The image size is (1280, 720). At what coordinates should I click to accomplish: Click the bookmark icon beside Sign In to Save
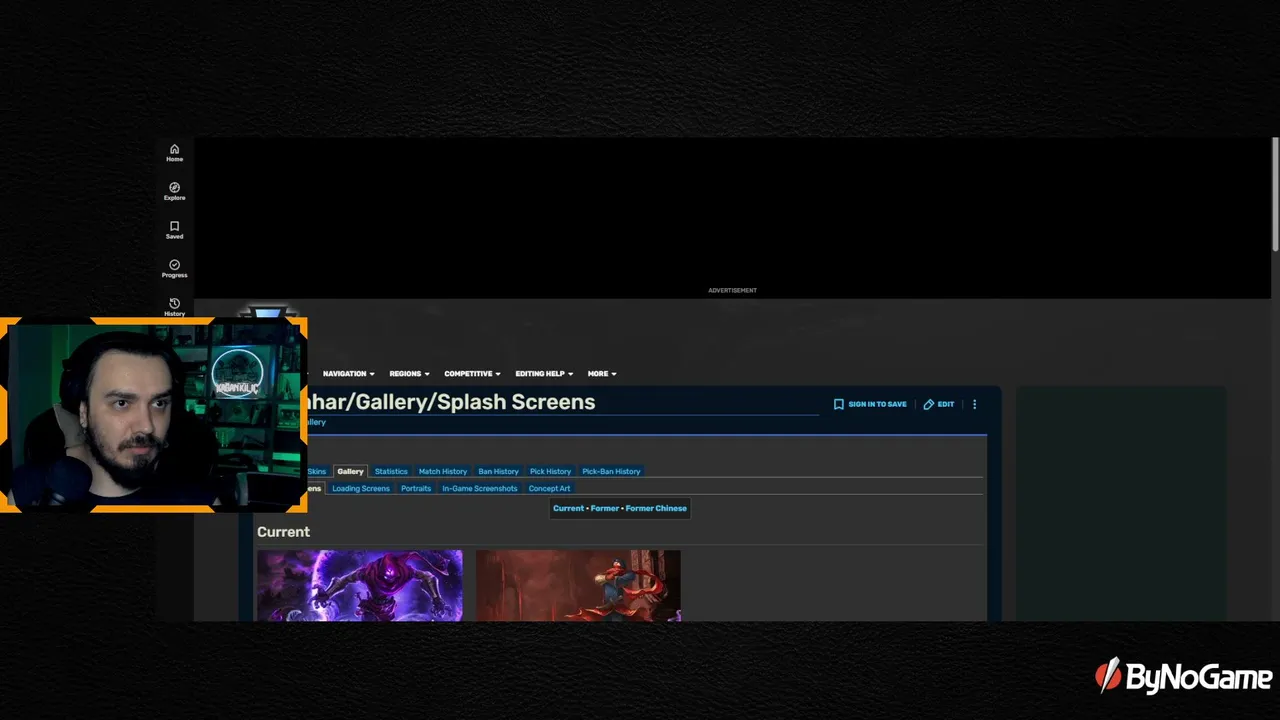point(838,404)
